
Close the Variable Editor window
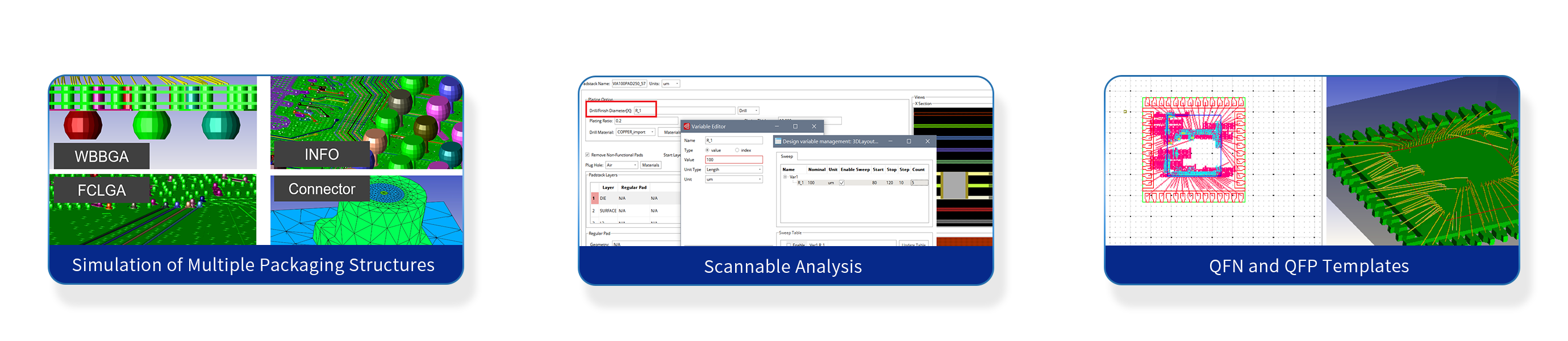[x=814, y=127]
